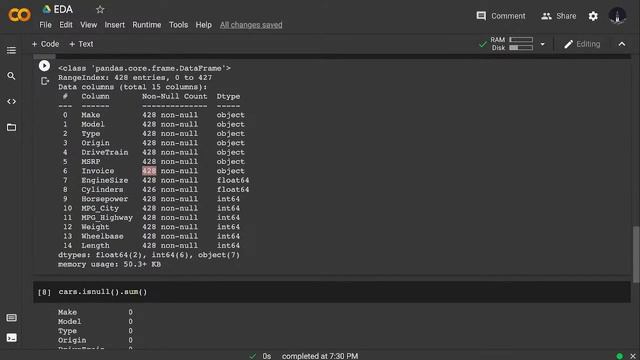Click the notebook vertical scrollbar
This screenshot has height=360, width=640.
[636, 254]
